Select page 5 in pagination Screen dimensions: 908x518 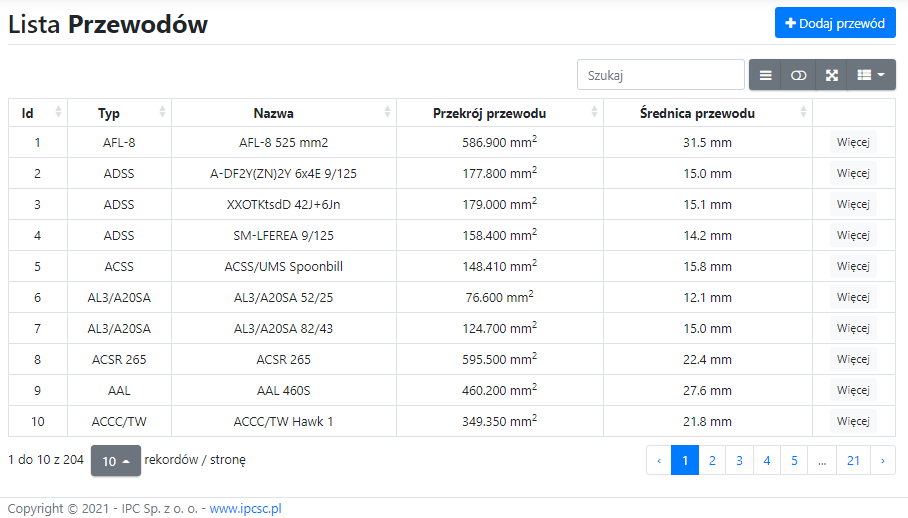(x=794, y=461)
